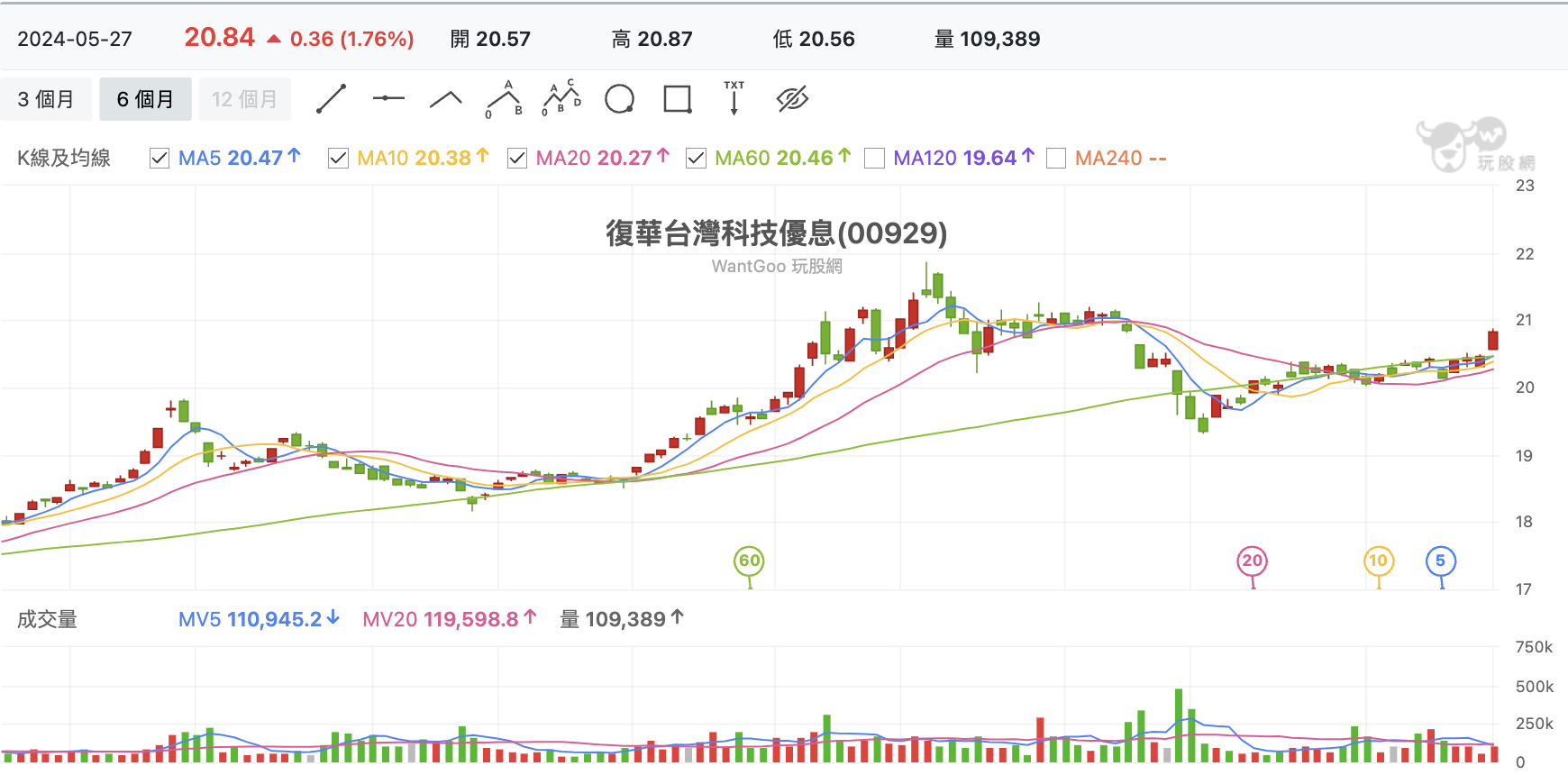Viewport: 1568px width, 775px height.
Task: Click the MV20 119,598.8 volume label
Action: click(x=450, y=619)
